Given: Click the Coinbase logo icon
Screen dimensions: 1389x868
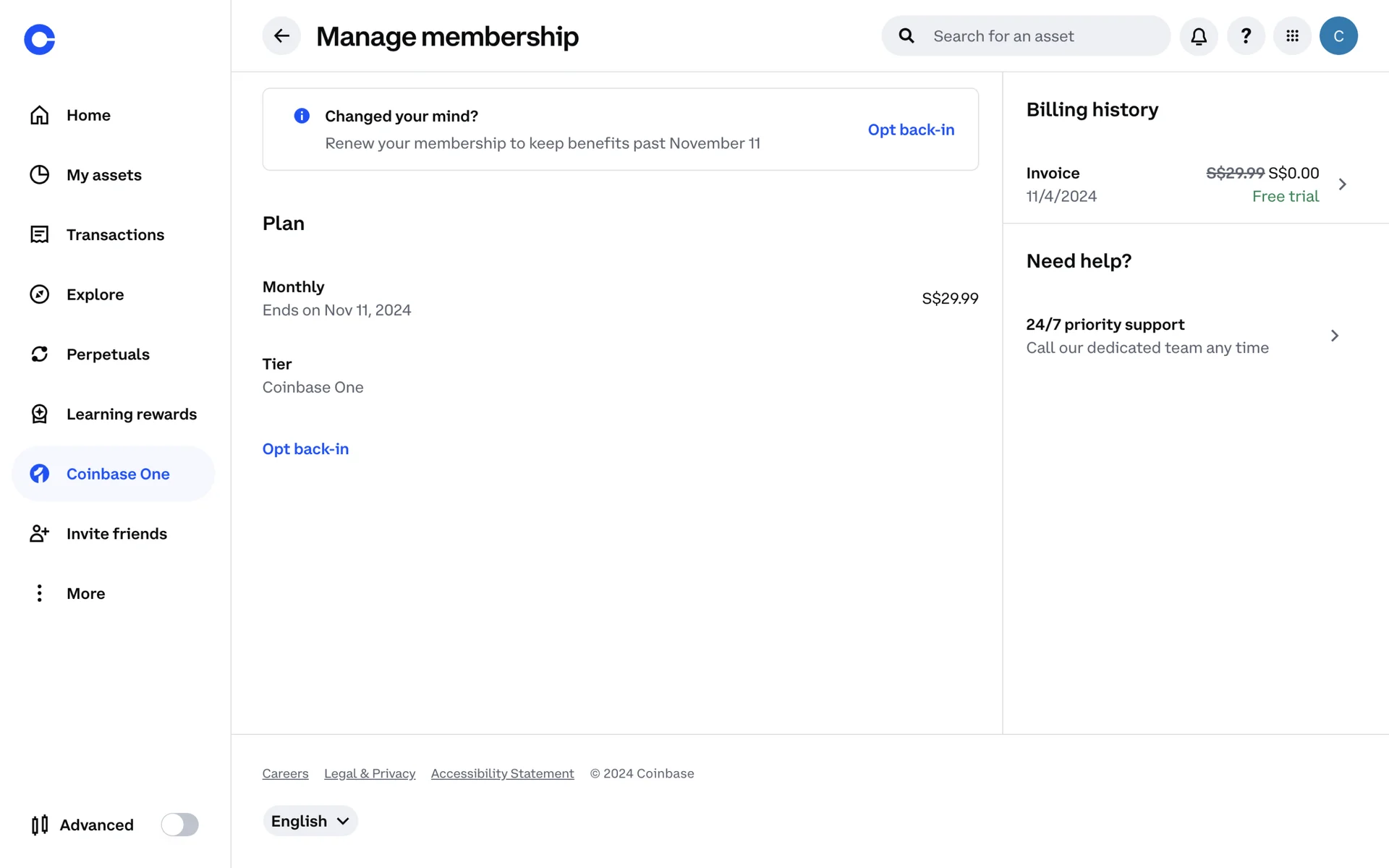Looking at the screenshot, I should pos(39,39).
